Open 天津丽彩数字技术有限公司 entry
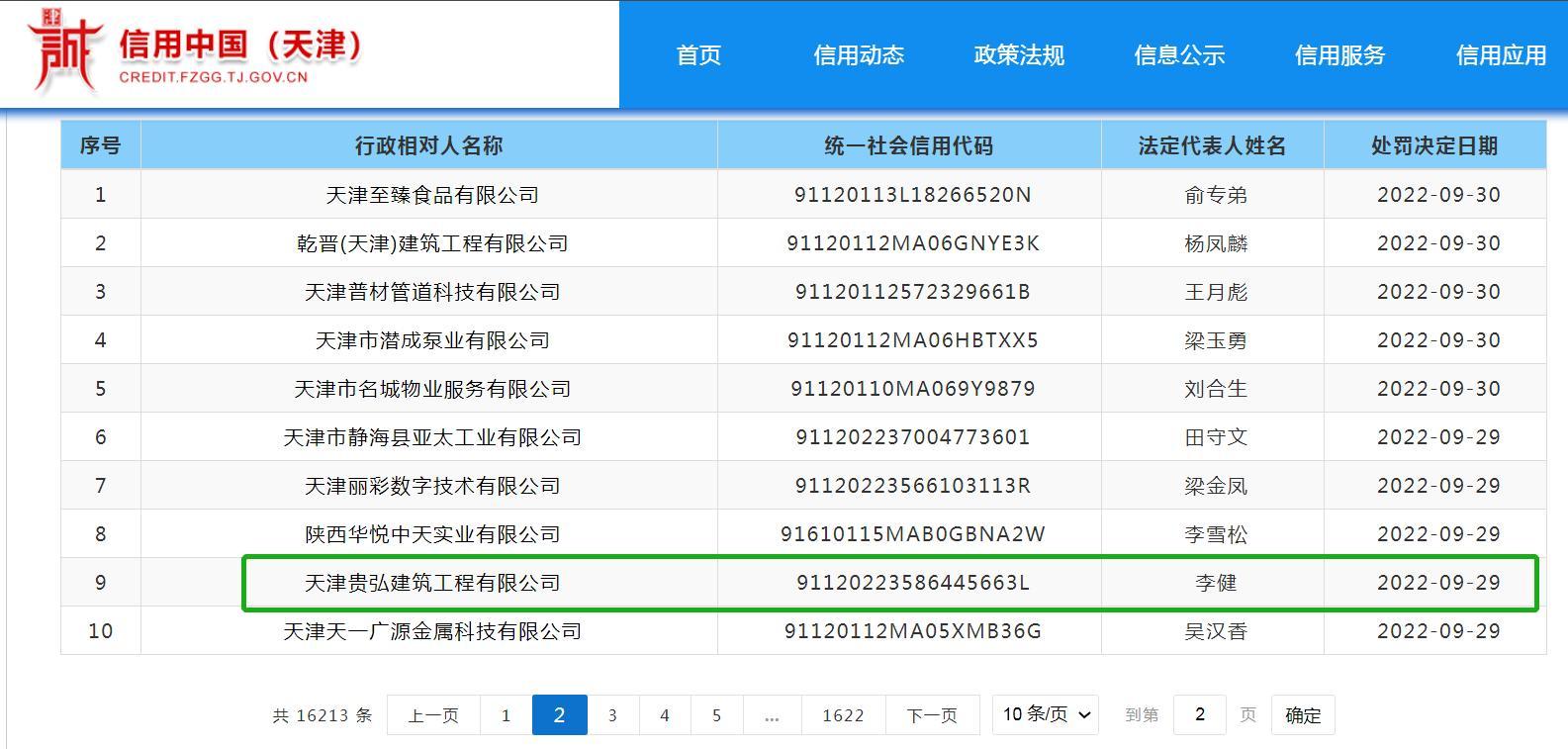Image resolution: width=1568 pixels, height=749 pixels. (x=432, y=486)
